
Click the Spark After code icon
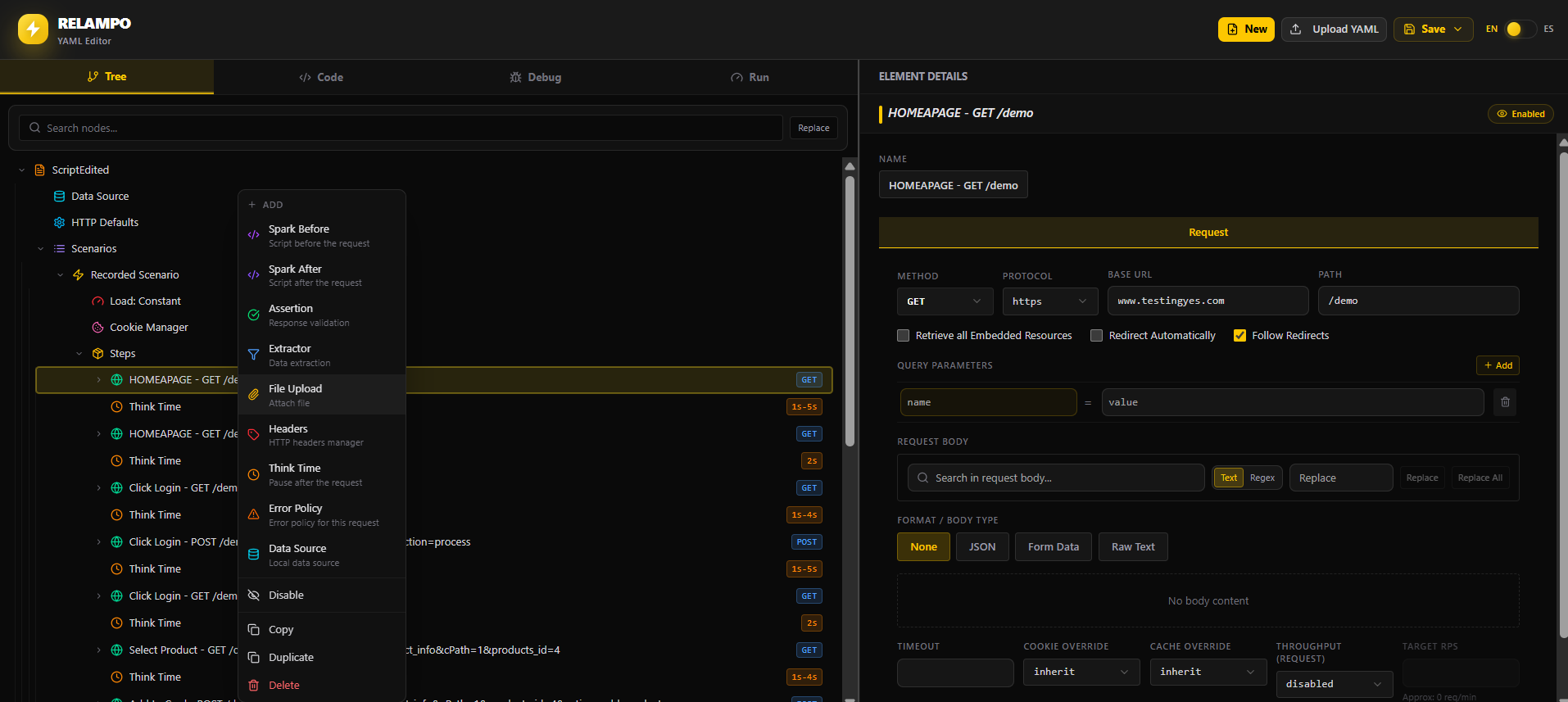pos(254,275)
